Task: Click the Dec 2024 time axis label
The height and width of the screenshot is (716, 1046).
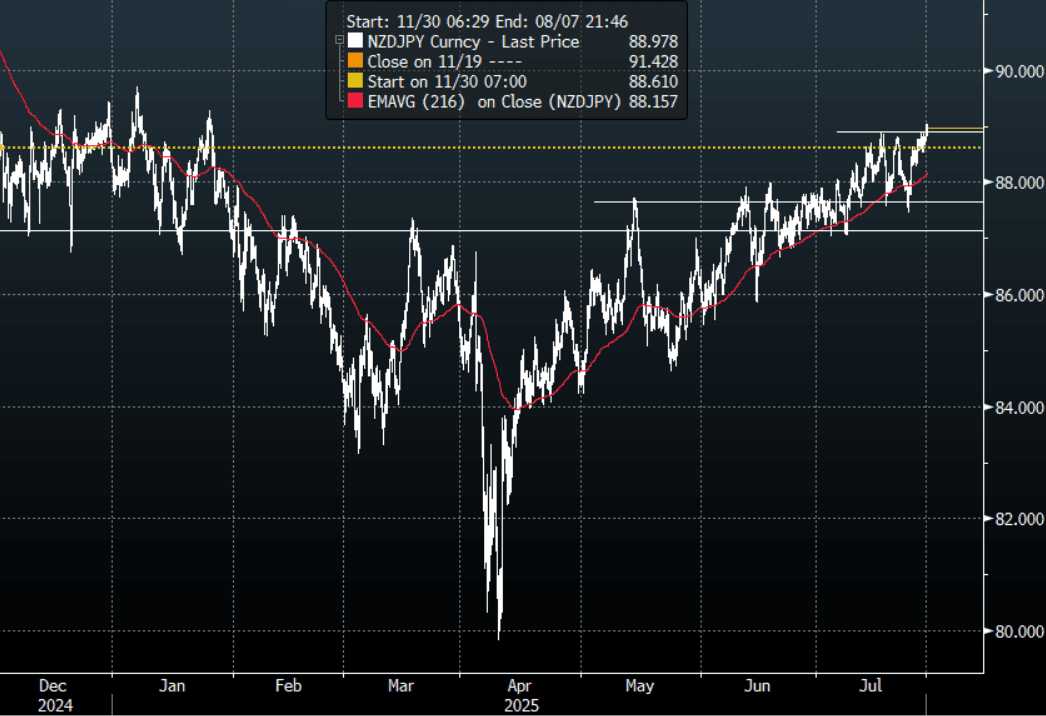Action: [x=52, y=695]
